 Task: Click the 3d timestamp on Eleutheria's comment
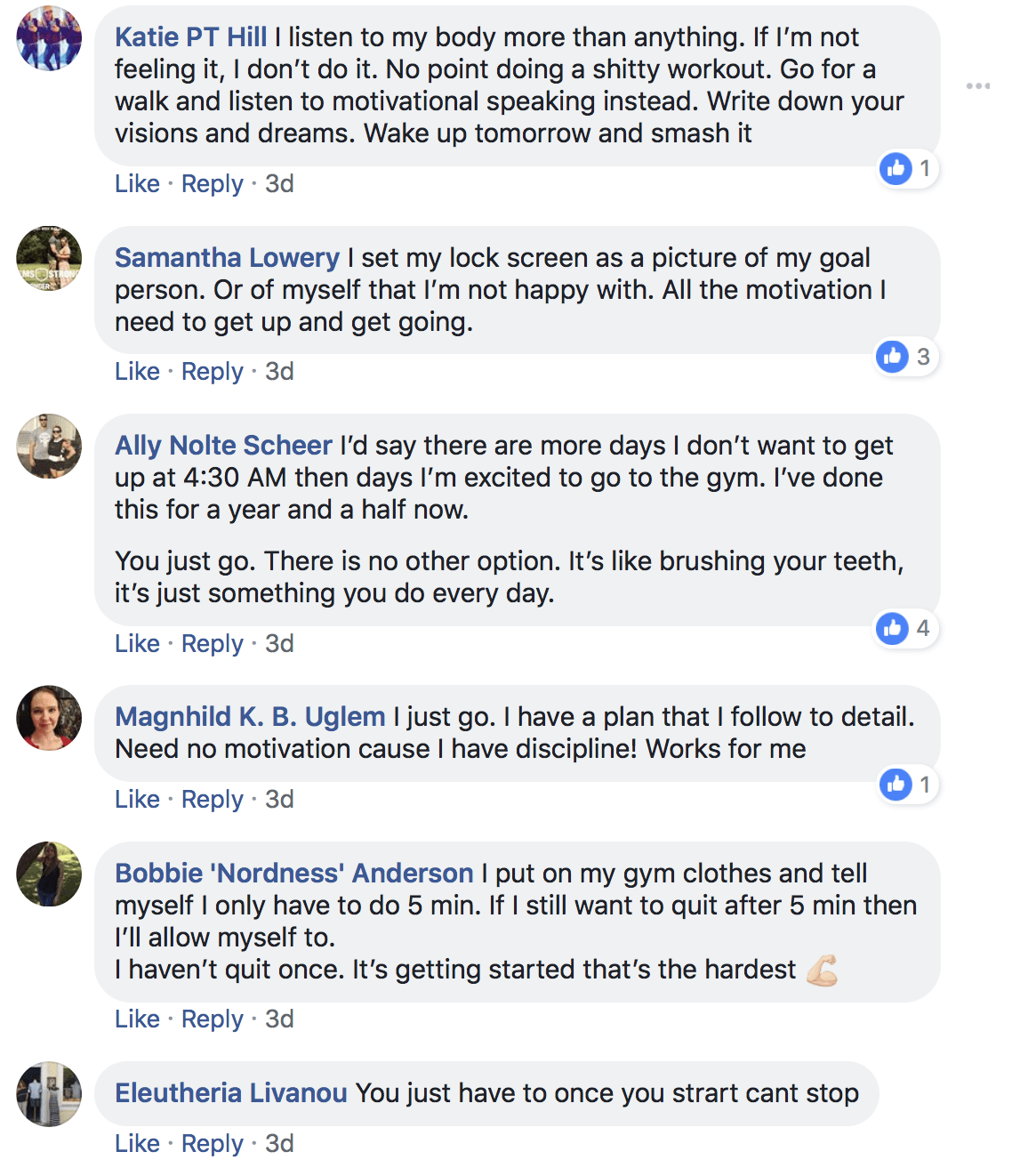279,1144
